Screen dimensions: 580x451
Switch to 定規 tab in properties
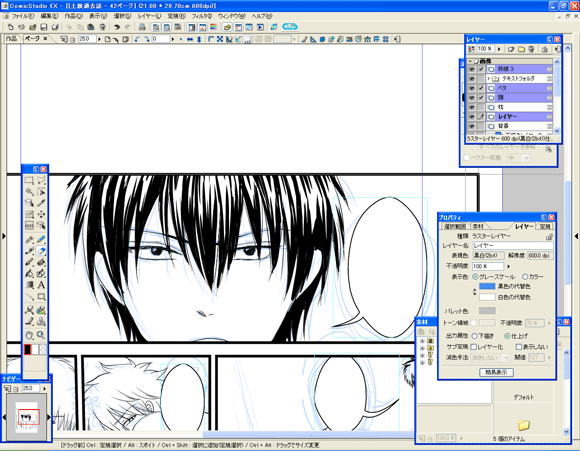545,226
